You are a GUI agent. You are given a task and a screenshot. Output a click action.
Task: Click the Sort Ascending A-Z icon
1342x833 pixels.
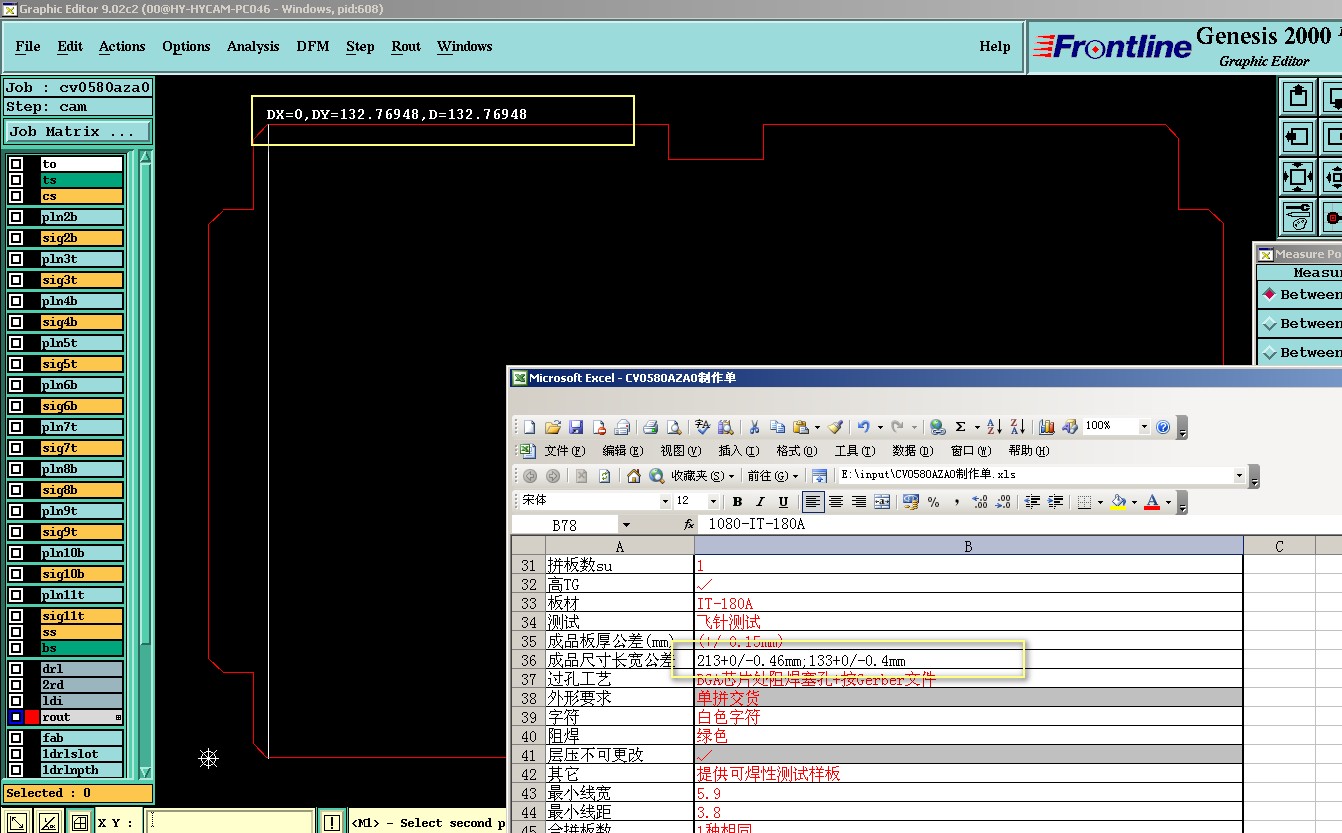(994, 427)
